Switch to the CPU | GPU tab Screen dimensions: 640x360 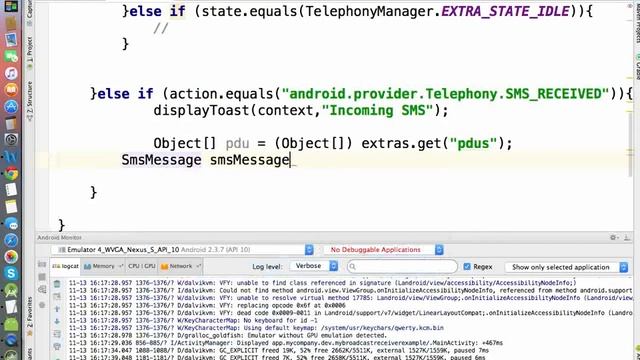pyautogui.click(x=142, y=266)
